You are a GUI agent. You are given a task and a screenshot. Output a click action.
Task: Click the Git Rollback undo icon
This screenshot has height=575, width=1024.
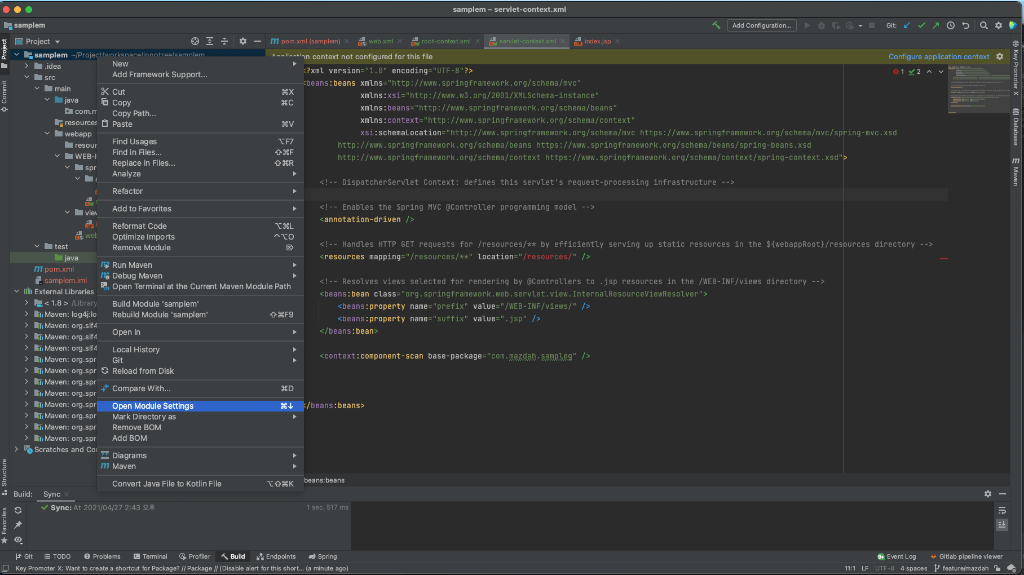click(965, 25)
